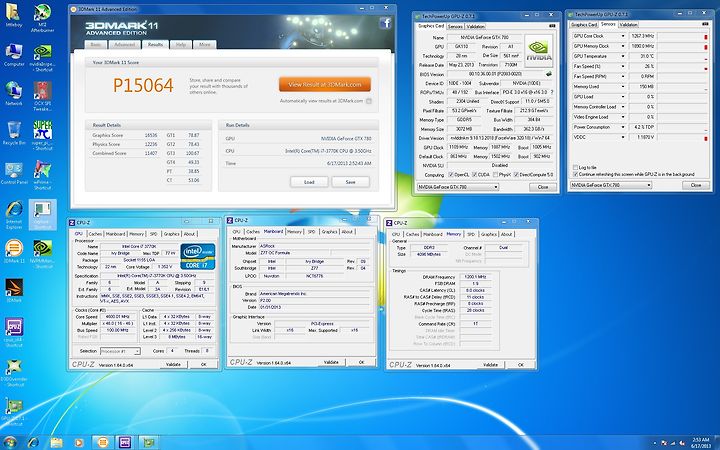Toggle the DirectCompute 5.0 checkbox
This screenshot has width=720, height=450.
click(x=517, y=174)
